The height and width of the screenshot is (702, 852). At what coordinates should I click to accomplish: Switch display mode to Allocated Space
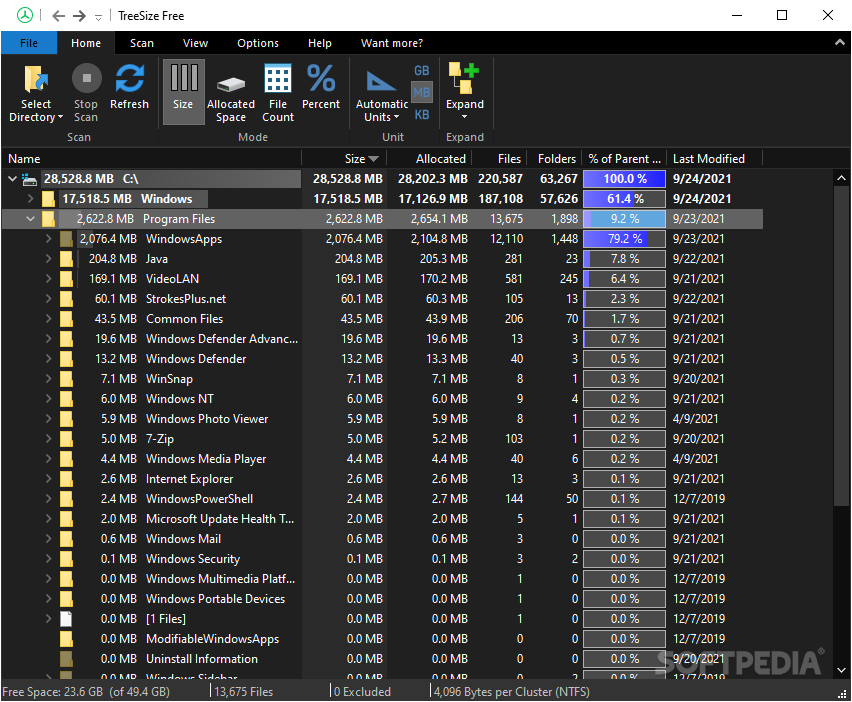231,92
